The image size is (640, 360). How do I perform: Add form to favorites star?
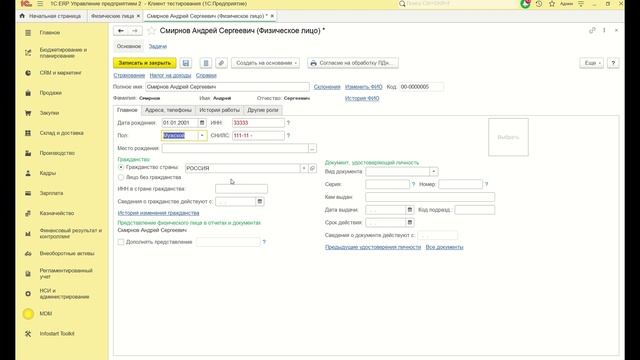point(151,31)
